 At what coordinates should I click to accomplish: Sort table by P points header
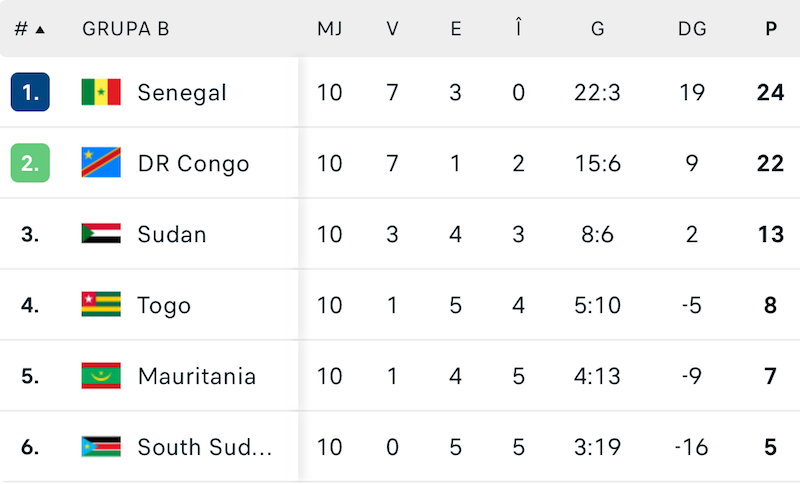pyautogui.click(x=771, y=29)
